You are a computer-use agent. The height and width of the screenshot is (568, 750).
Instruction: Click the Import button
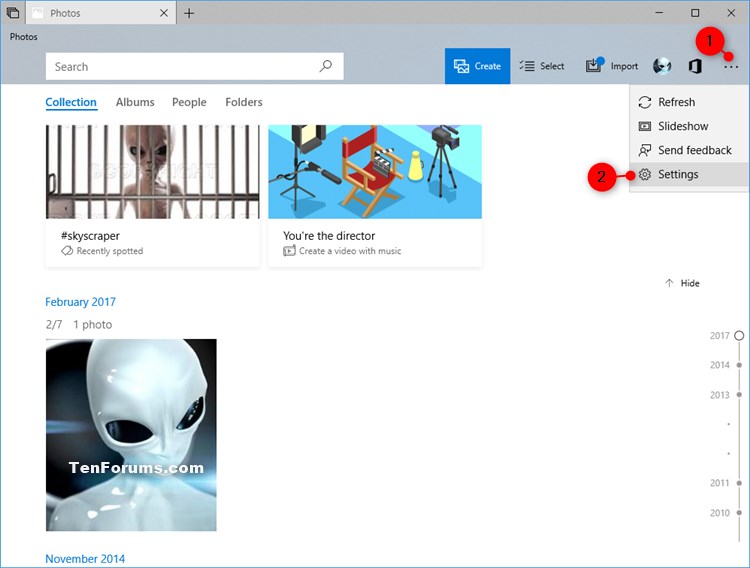pyautogui.click(x=612, y=66)
